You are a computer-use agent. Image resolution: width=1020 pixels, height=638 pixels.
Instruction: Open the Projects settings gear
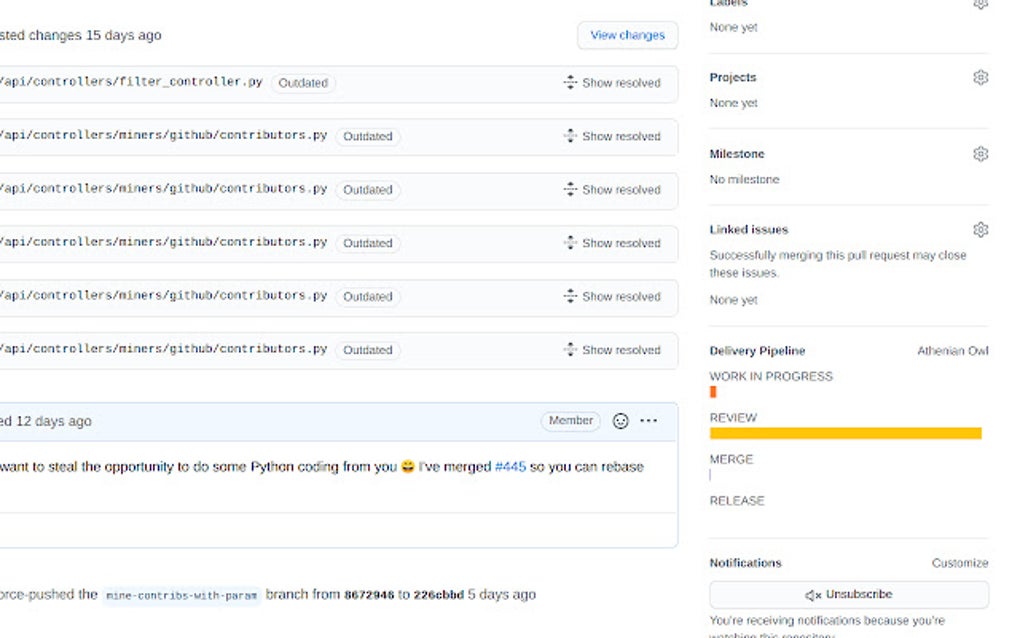click(x=981, y=77)
